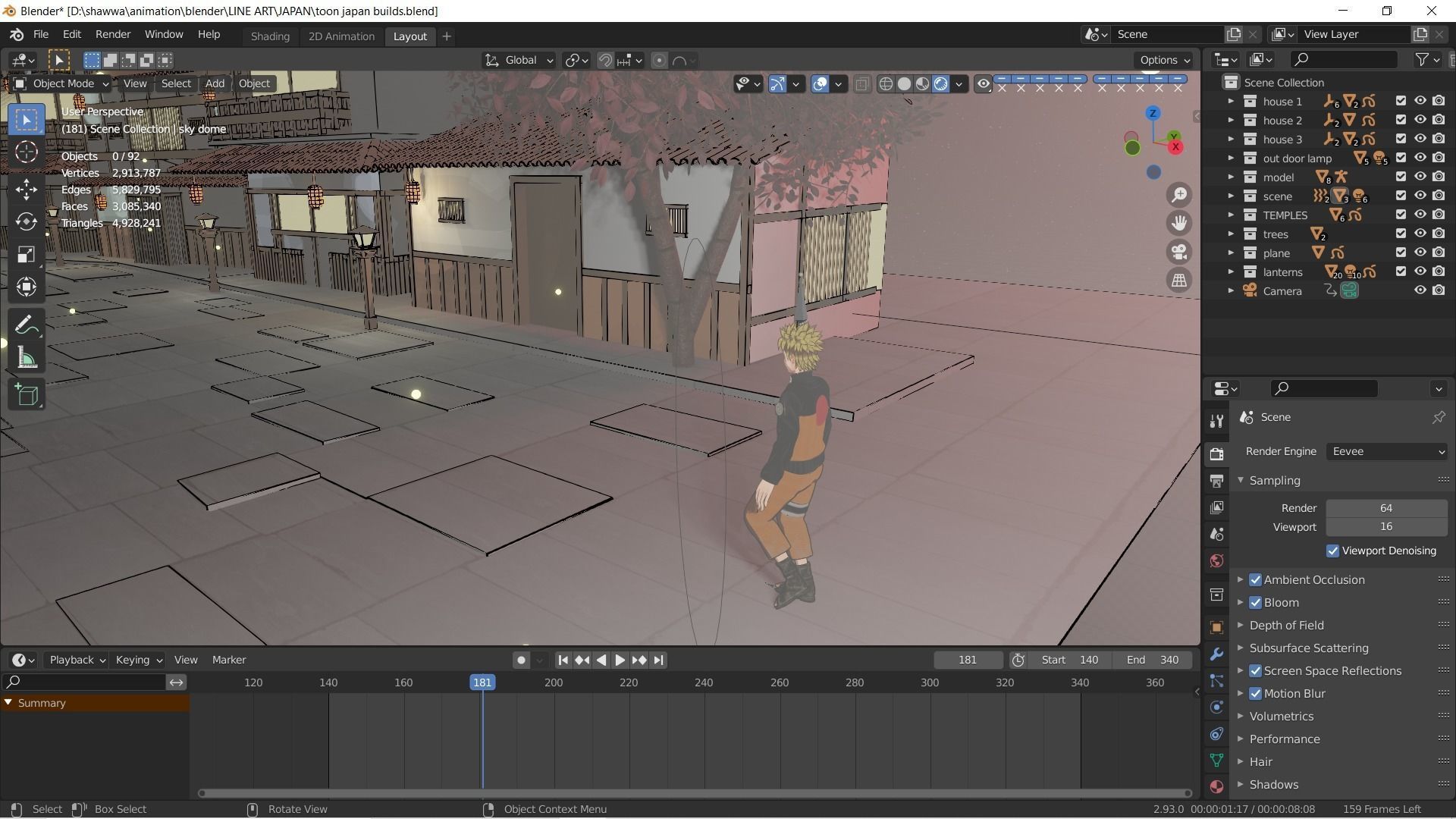Play the animation forward
Image resolution: width=1456 pixels, height=819 pixels.
(620, 660)
